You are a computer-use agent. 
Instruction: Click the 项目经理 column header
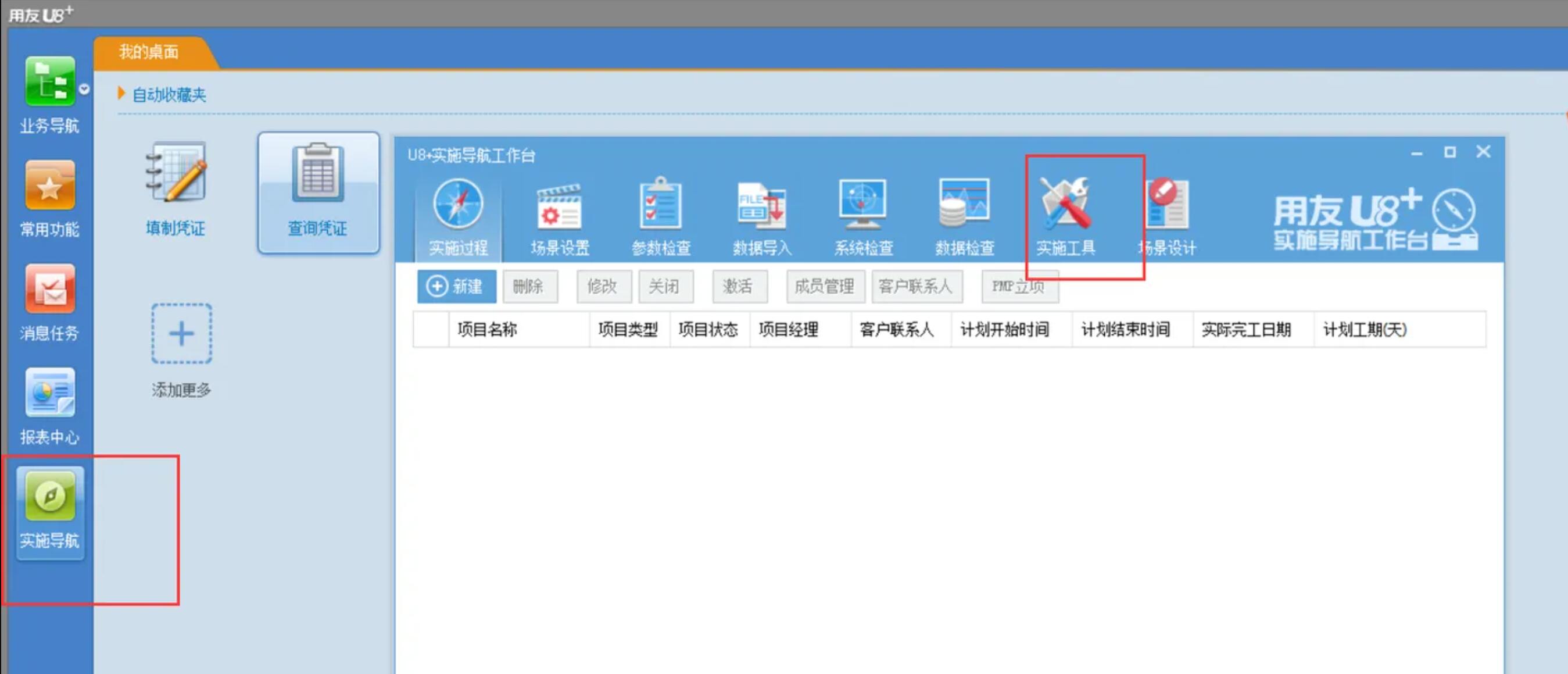pos(800,329)
